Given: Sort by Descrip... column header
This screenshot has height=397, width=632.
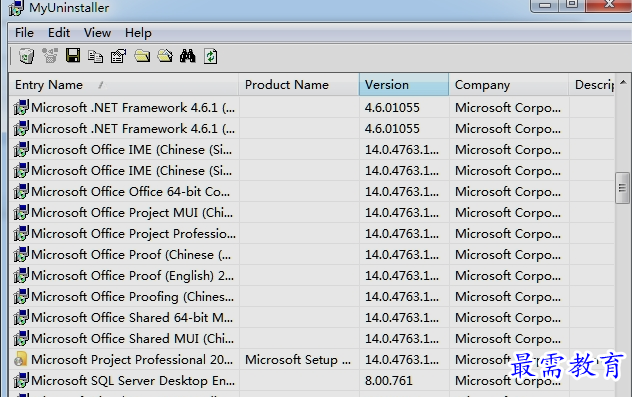Looking at the screenshot, I should click(x=592, y=85).
